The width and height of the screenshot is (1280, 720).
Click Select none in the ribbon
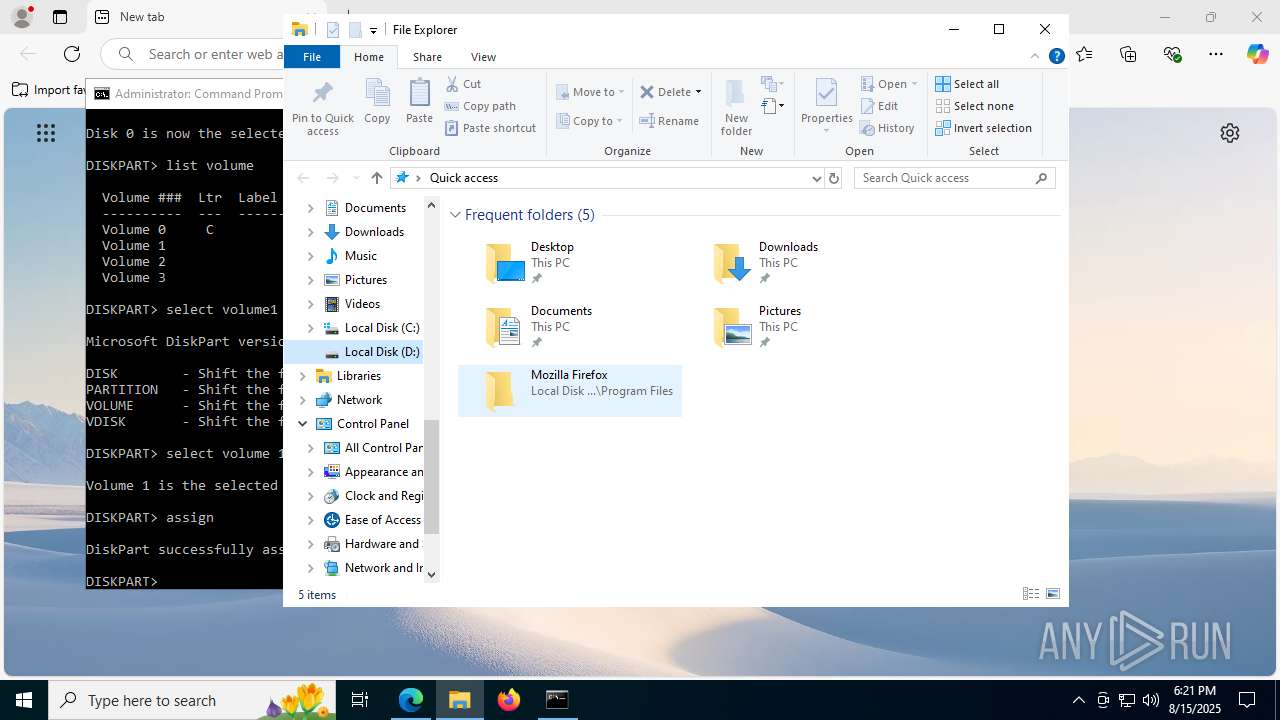(x=974, y=106)
